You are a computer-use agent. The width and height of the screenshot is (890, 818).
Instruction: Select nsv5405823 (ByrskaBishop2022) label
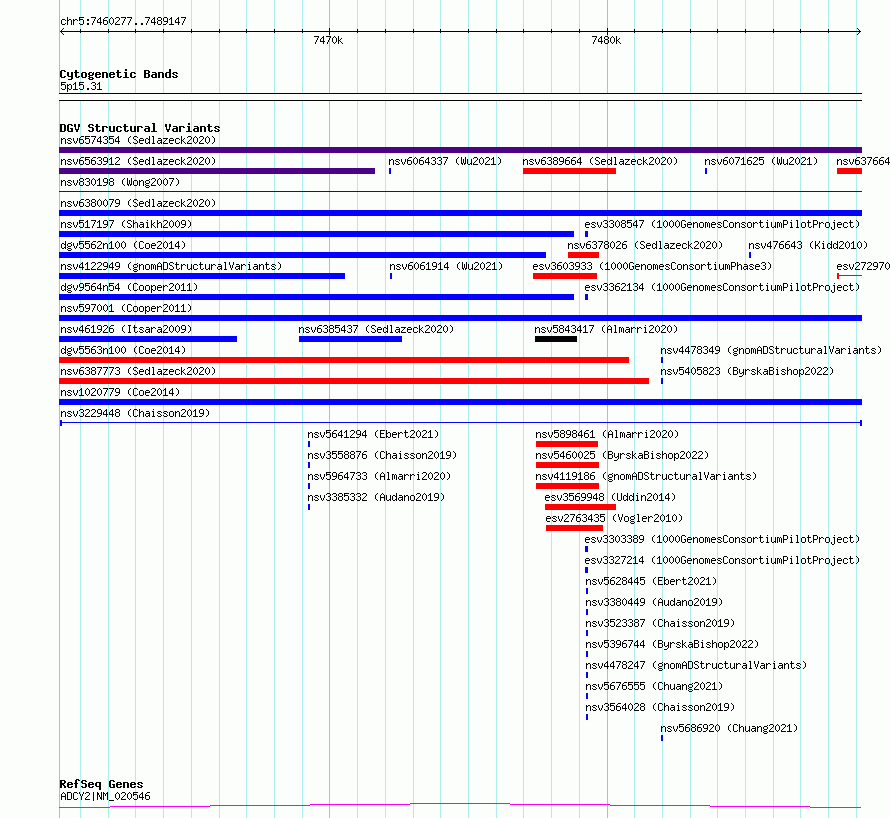746,371
